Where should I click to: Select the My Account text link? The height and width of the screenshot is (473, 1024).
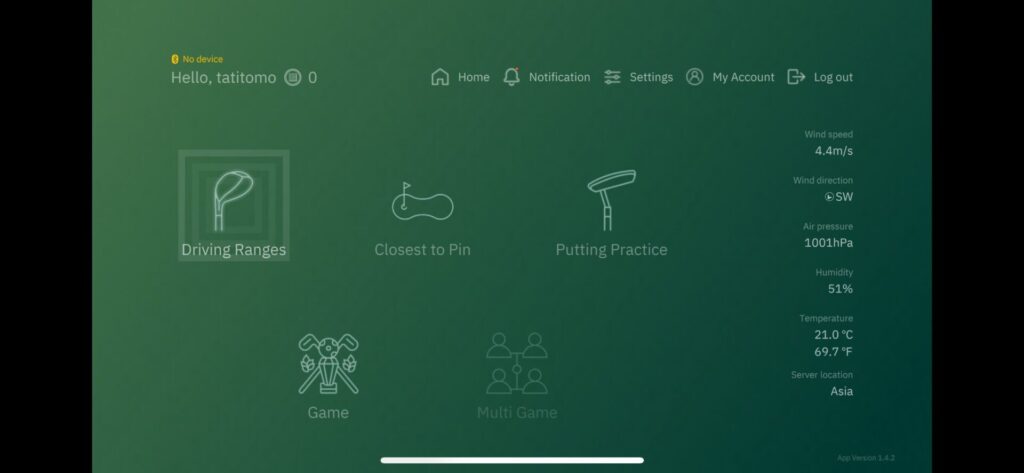click(743, 77)
